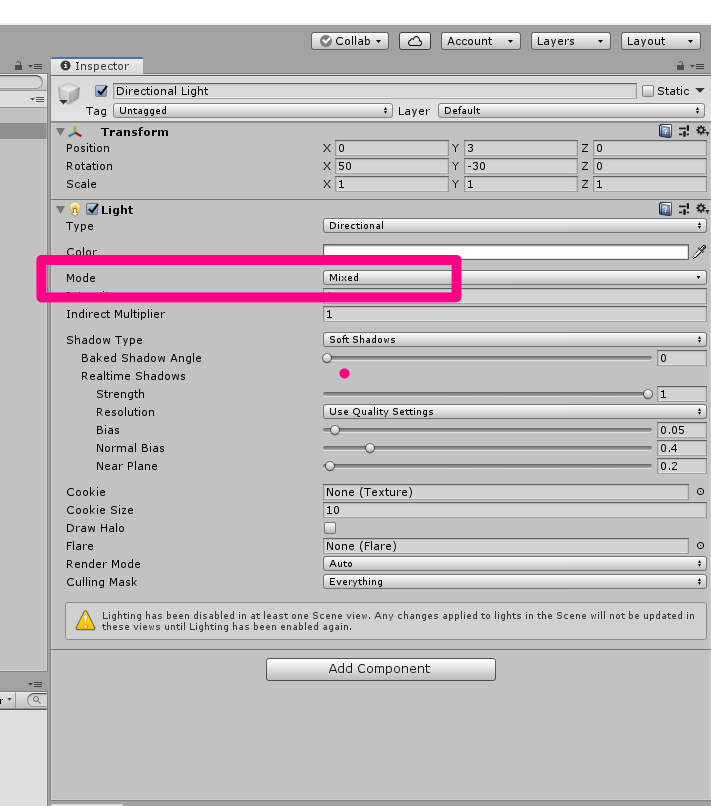Click the left panel lock icon
The image size is (711, 806).
(19, 66)
